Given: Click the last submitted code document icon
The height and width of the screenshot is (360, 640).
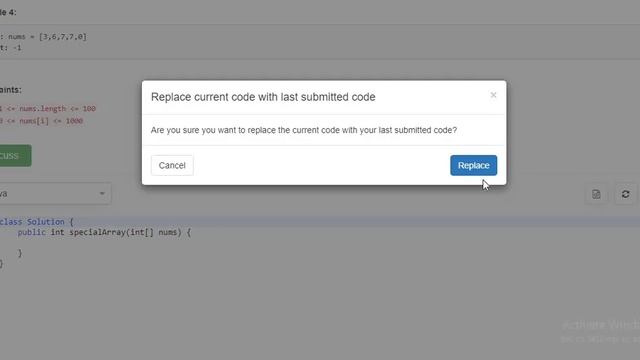Looking at the screenshot, I should [596, 194].
